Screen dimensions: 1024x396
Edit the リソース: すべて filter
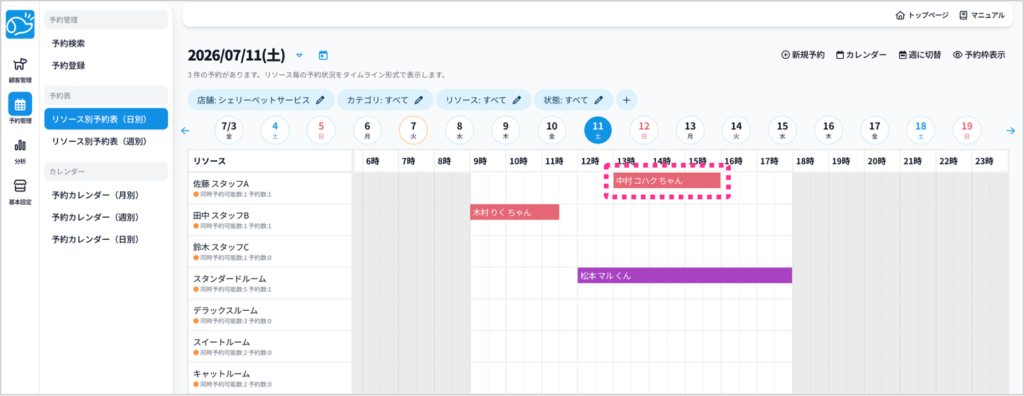(x=483, y=100)
